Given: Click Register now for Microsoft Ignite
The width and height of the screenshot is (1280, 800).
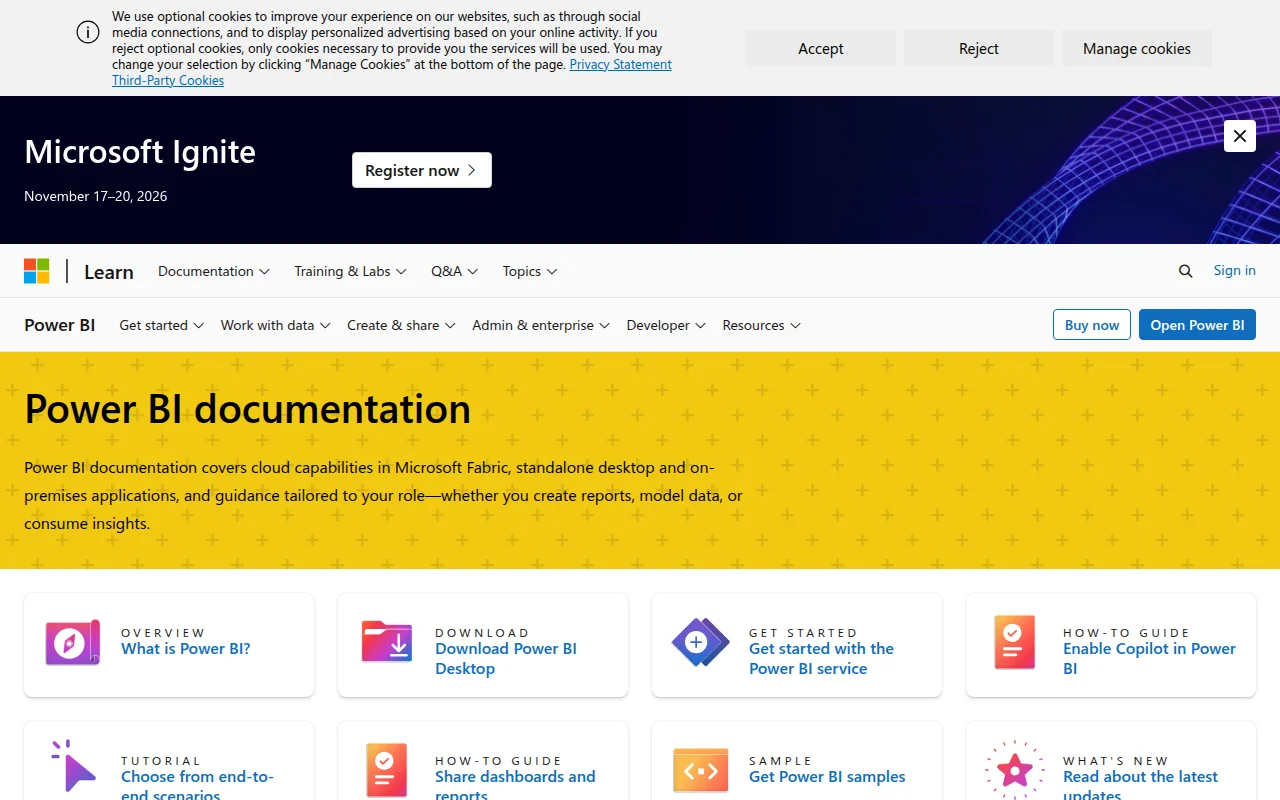Looking at the screenshot, I should pyautogui.click(x=422, y=170).
